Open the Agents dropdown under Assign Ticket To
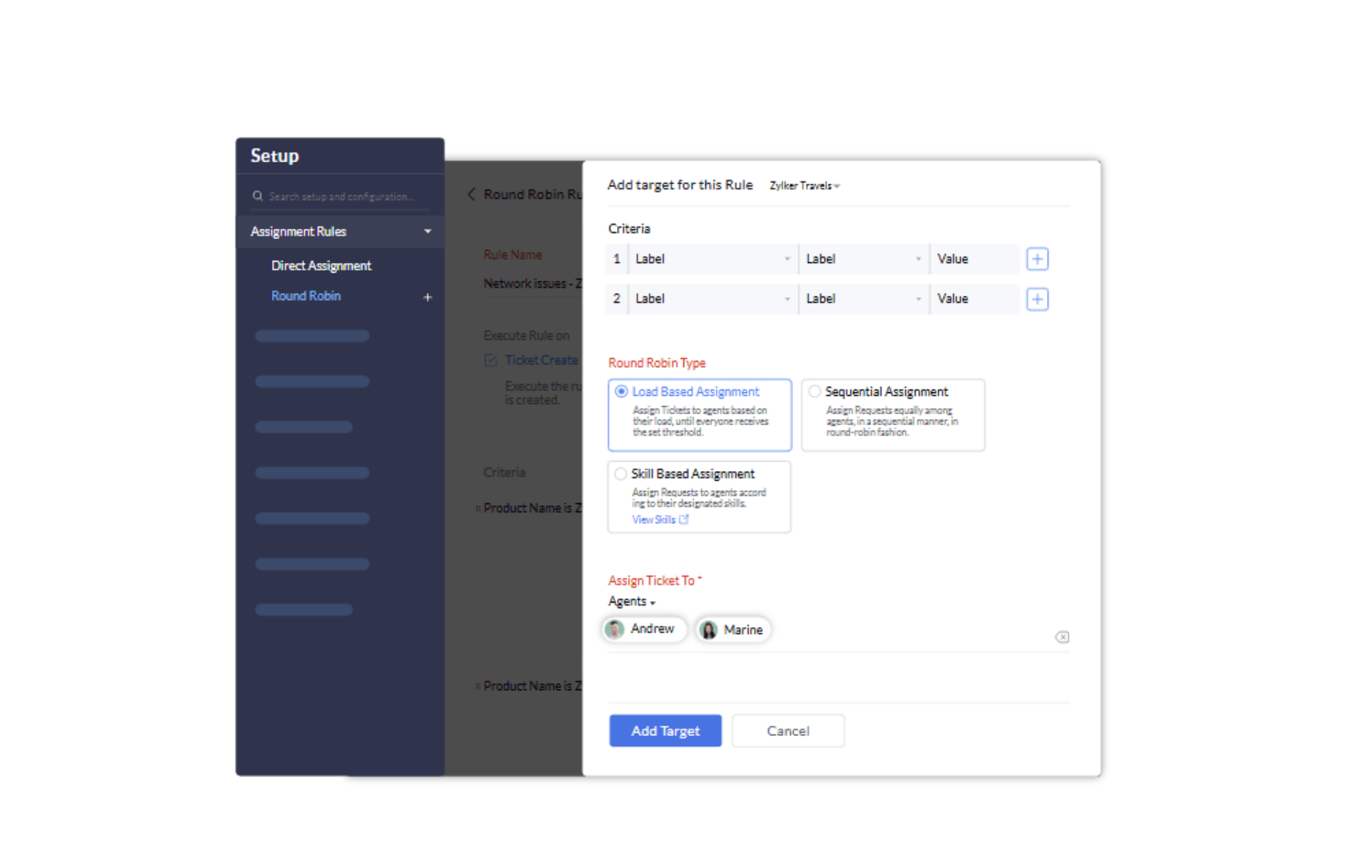The image size is (1372, 868). [x=632, y=601]
